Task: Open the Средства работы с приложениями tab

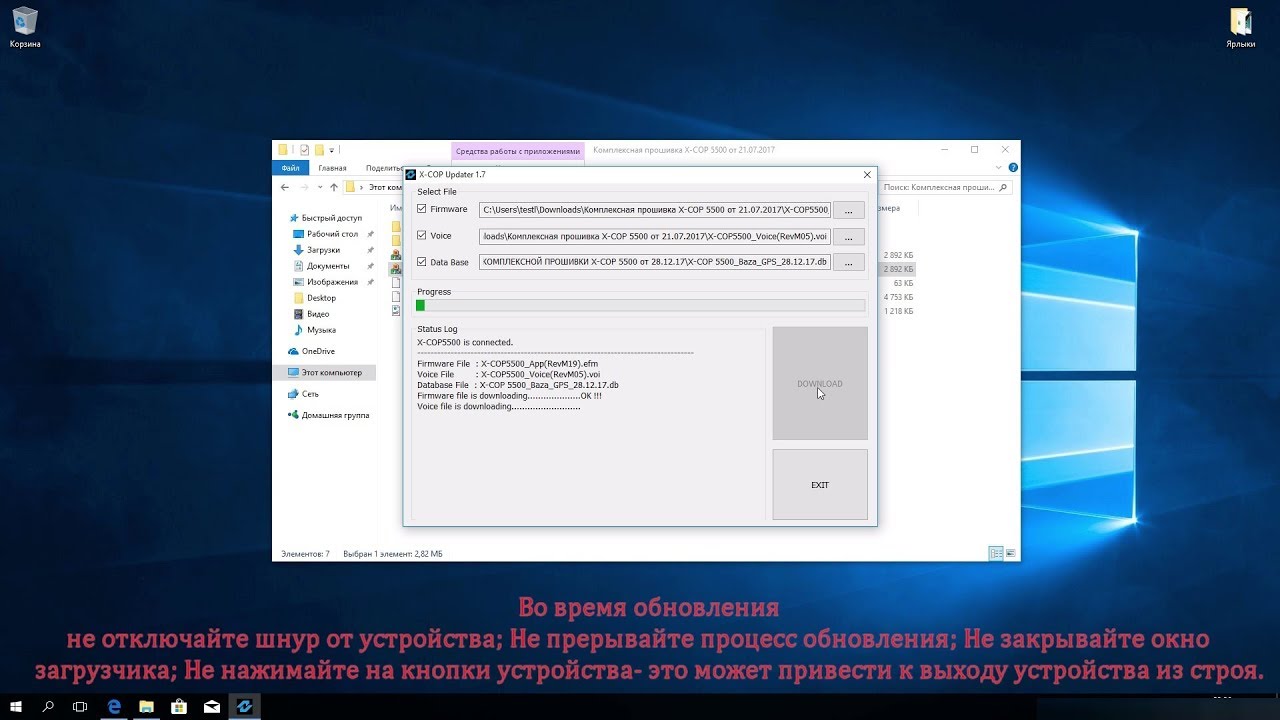Action: pos(518,151)
